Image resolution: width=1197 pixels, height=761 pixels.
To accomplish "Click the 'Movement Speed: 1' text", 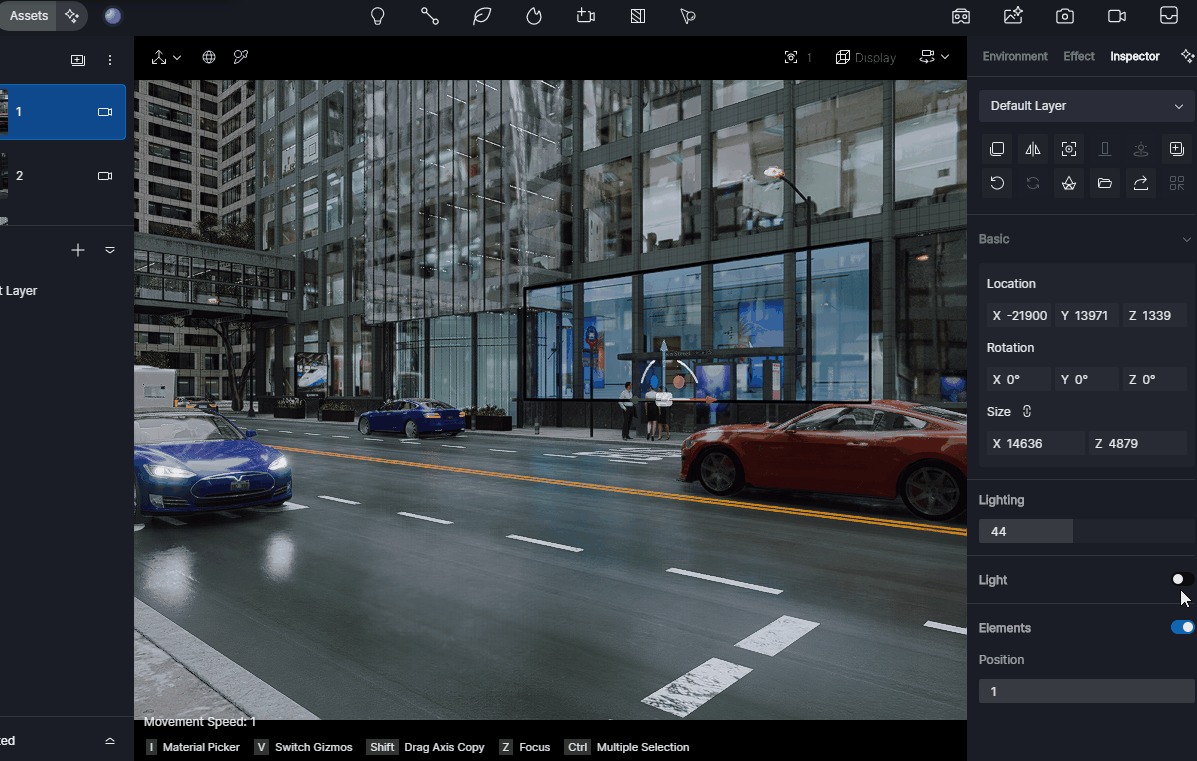I will point(200,722).
